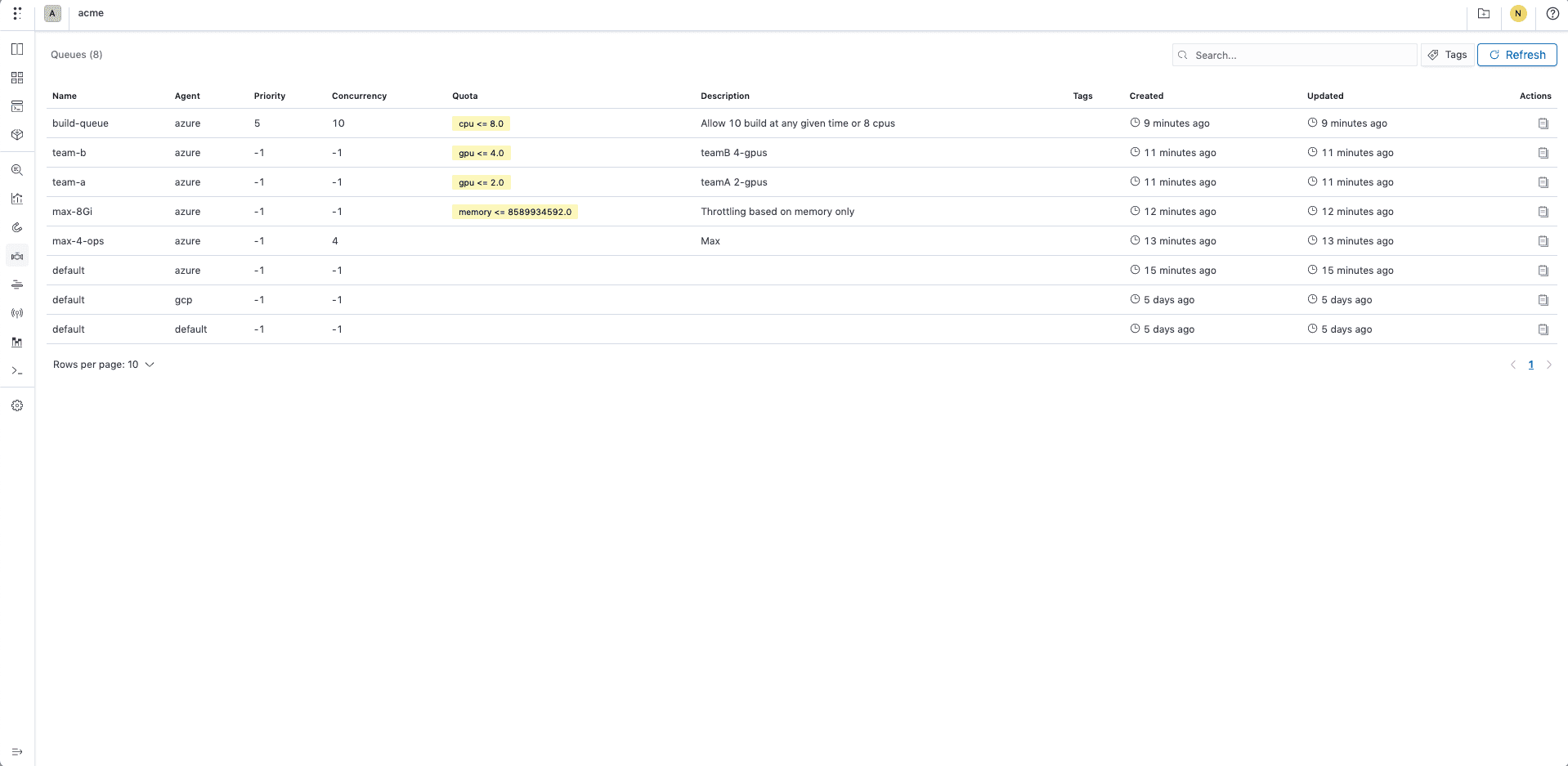Select the Queues valve icon in sidebar

[17, 255]
